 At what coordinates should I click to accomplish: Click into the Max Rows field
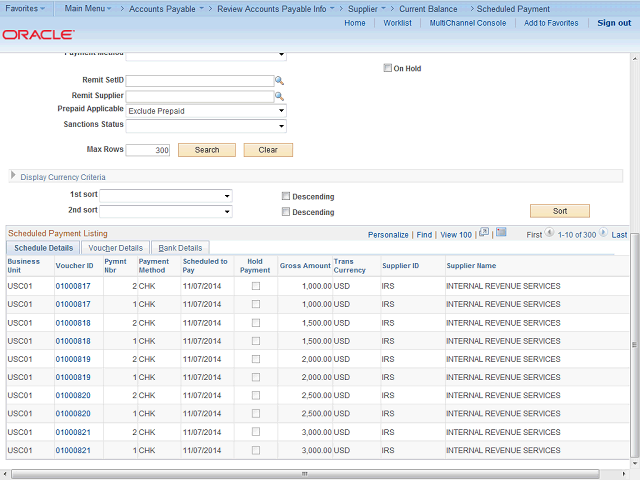pyautogui.click(x=148, y=150)
